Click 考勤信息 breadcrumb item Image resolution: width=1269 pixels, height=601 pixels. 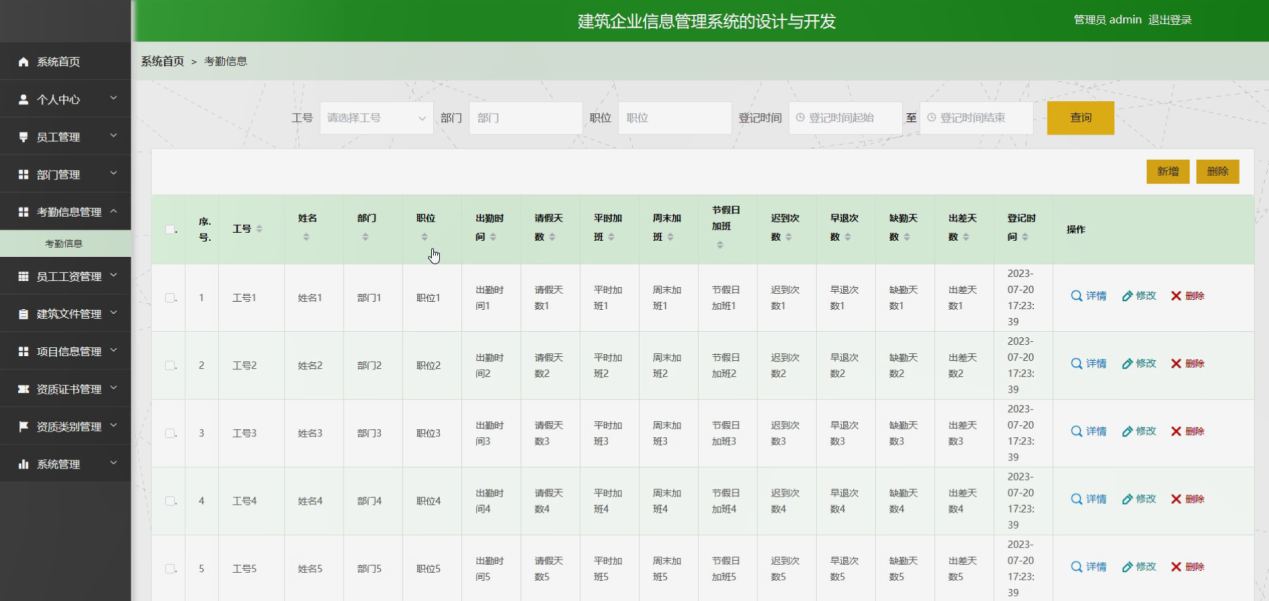coord(226,61)
